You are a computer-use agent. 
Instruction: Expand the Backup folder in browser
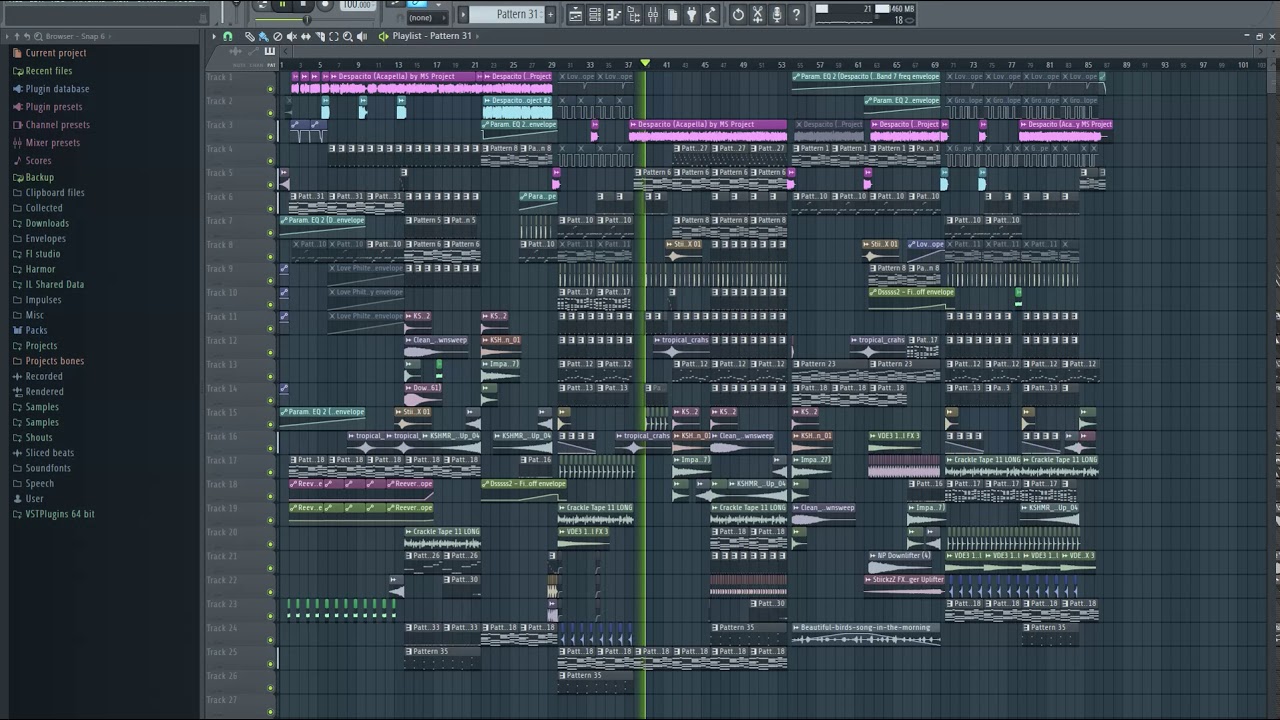coord(39,177)
